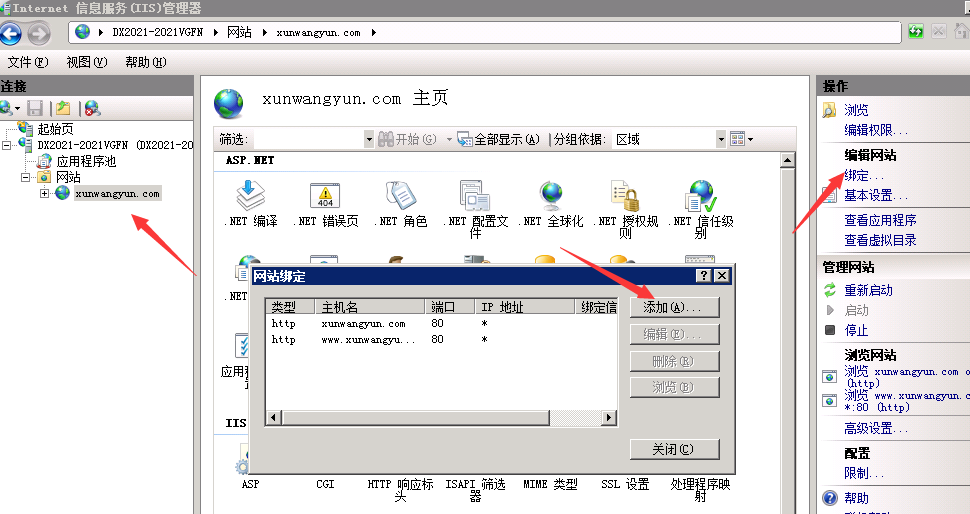Open MIME 类型 feature
The width and height of the screenshot is (970, 514).
550,484
